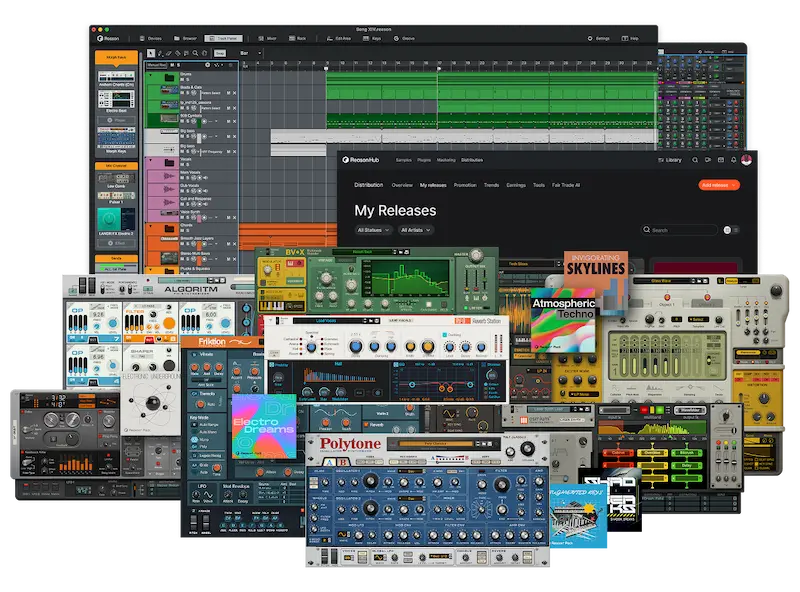Open the Fair Trade AI tab
Screen dimensions: 800x592
coord(566,185)
